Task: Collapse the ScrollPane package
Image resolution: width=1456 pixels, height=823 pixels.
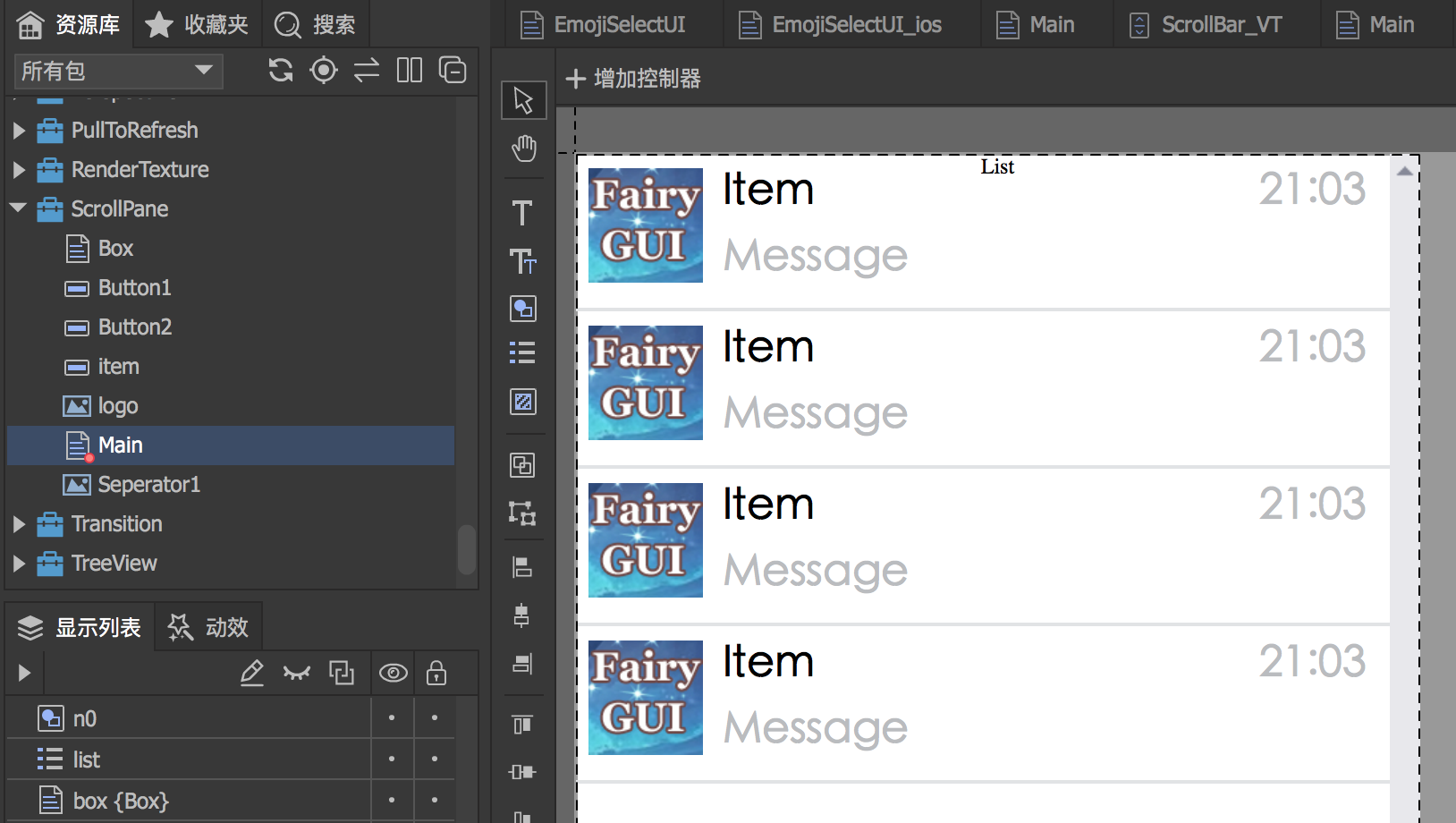Action: pyautogui.click(x=19, y=208)
